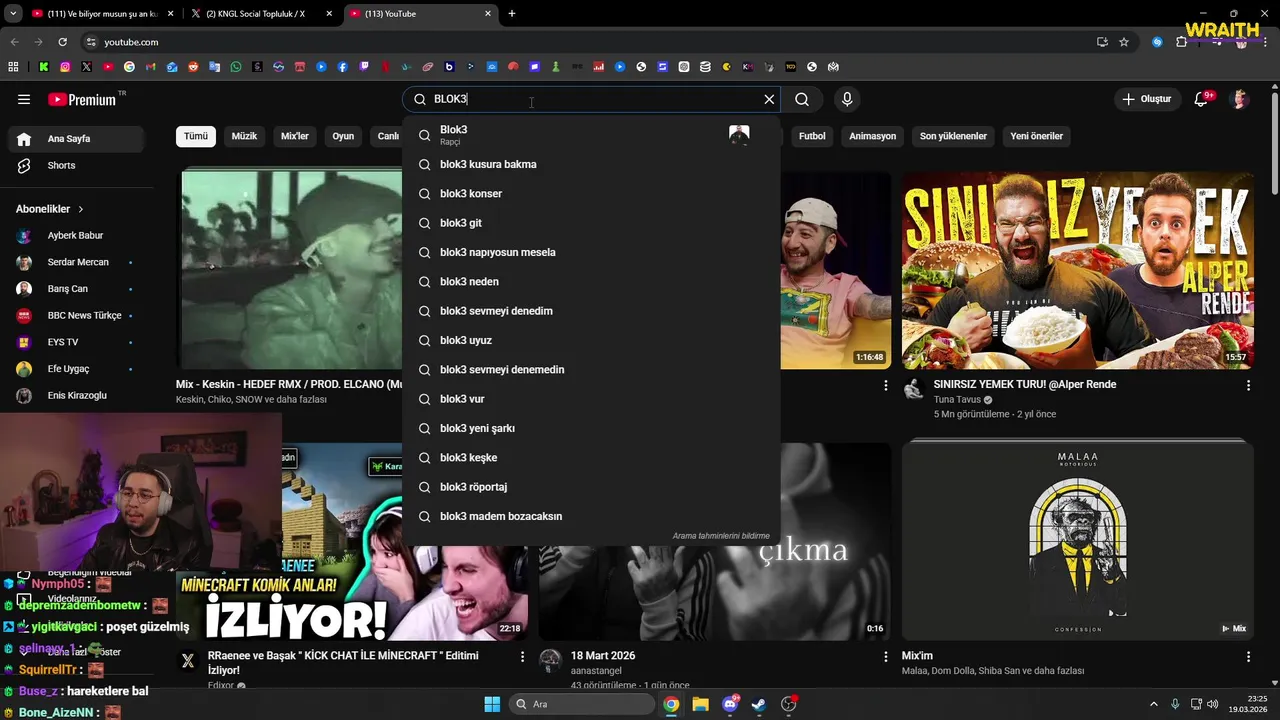
Task: Pick suggestion blok3 vur
Action: pos(591,399)
